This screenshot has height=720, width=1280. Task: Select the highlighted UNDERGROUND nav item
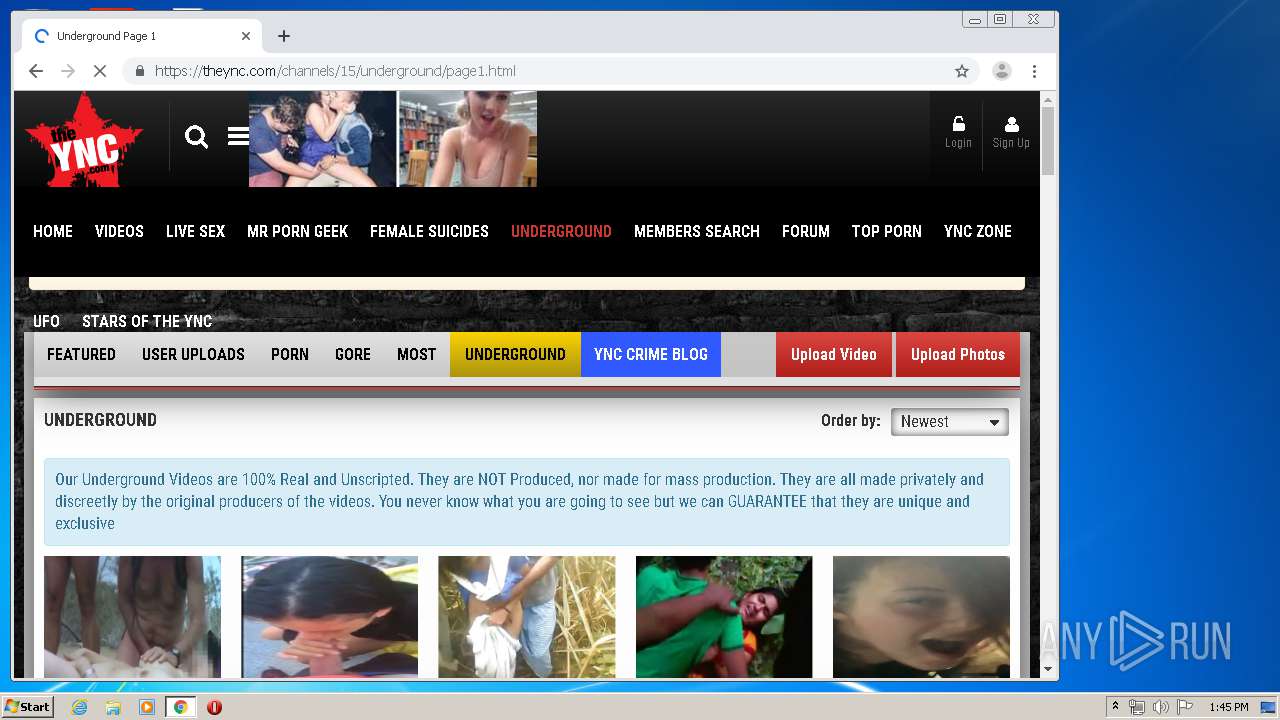point(561,231)
